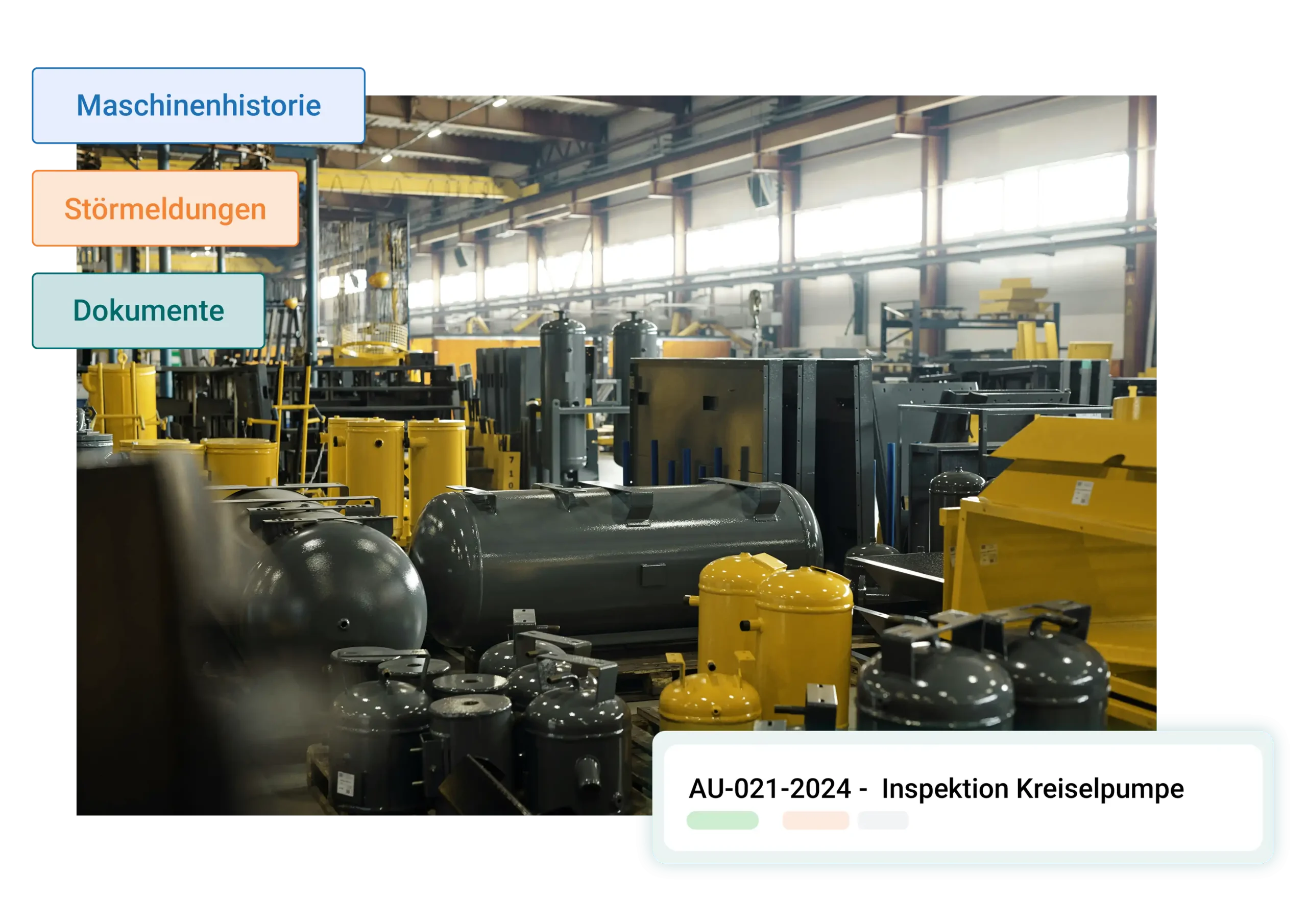Click the peach-colored tag pill

coord(815,820)
